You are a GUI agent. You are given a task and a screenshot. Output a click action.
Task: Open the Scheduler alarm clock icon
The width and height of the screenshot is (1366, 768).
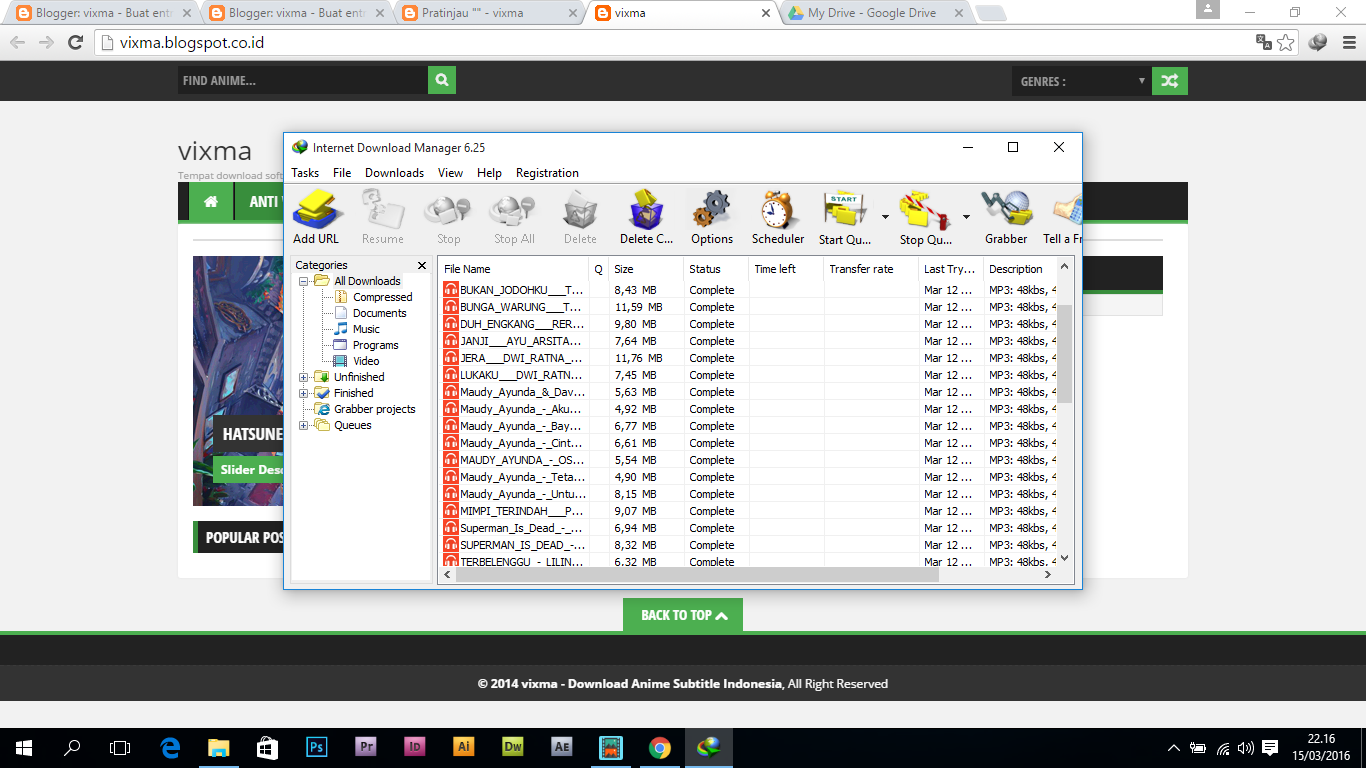777,209
